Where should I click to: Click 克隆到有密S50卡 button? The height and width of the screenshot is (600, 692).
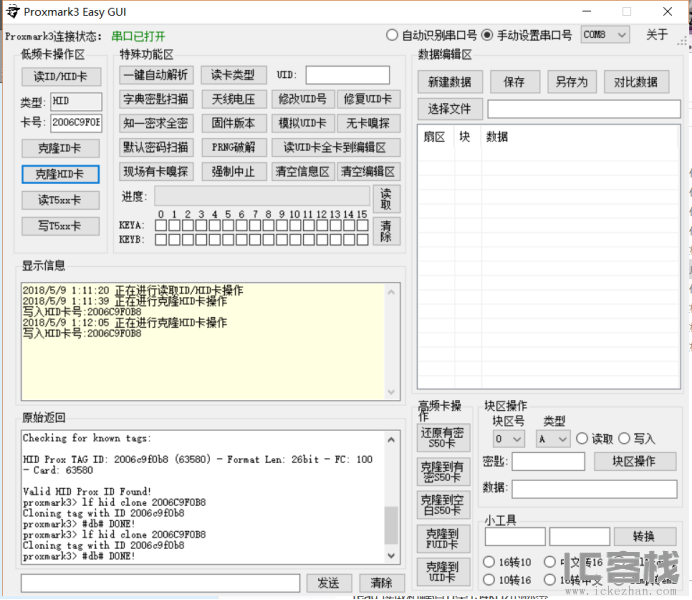pyautogui.click(x=443, y=471)
